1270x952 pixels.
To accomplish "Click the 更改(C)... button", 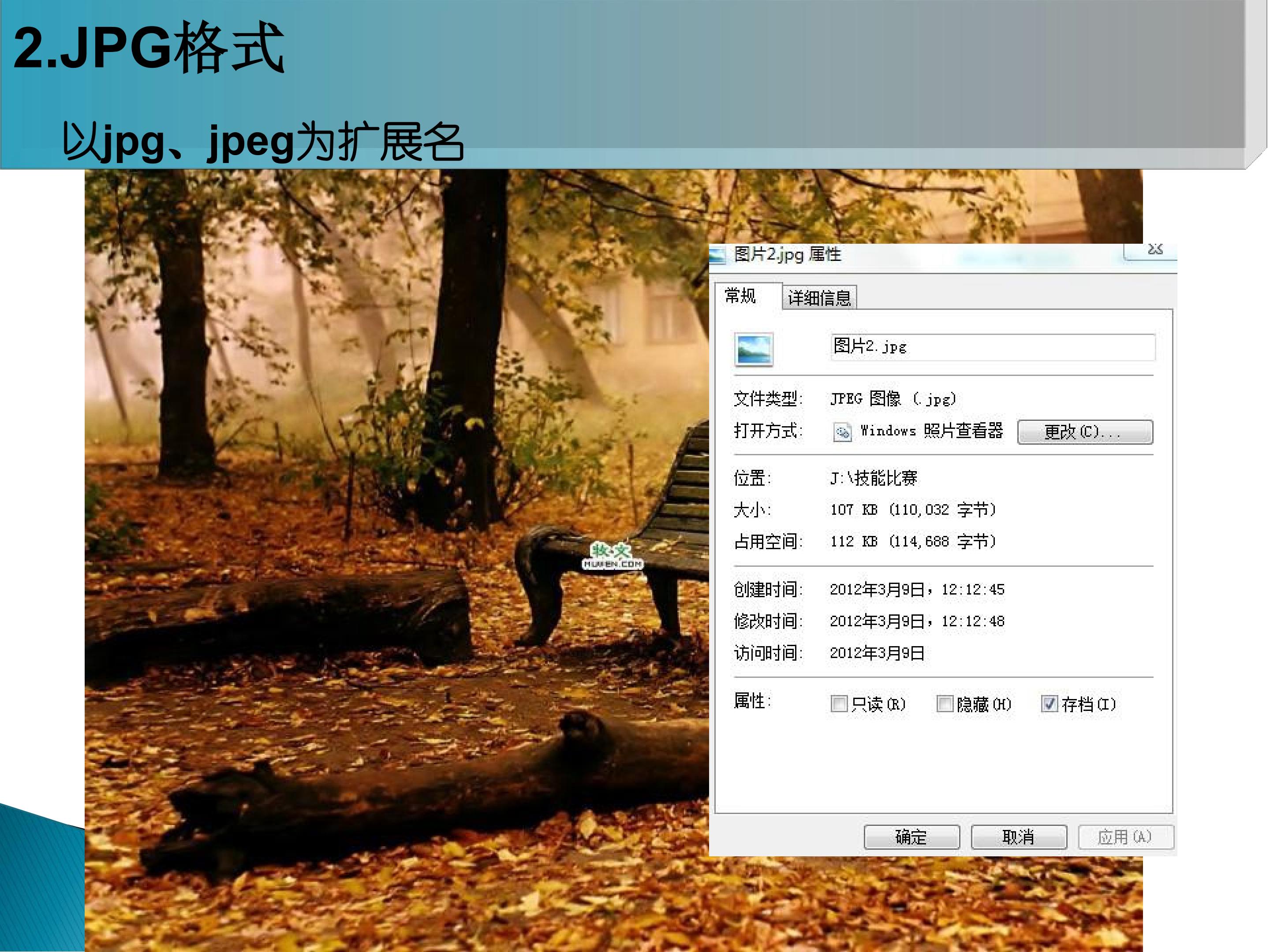I will pos(1084,432).
